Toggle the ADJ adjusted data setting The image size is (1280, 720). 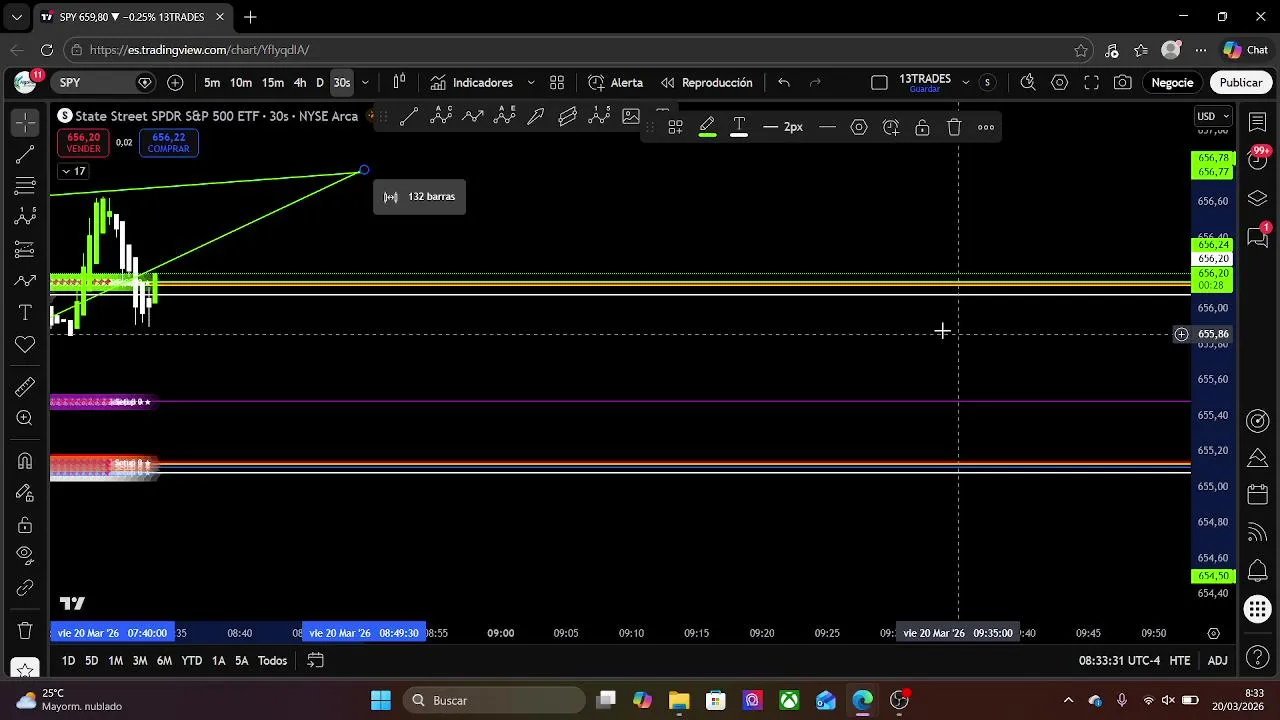[1217, 660]
